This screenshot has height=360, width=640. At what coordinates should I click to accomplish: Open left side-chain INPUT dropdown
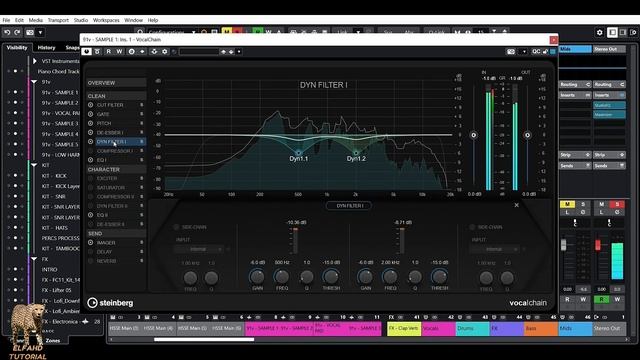199,249
